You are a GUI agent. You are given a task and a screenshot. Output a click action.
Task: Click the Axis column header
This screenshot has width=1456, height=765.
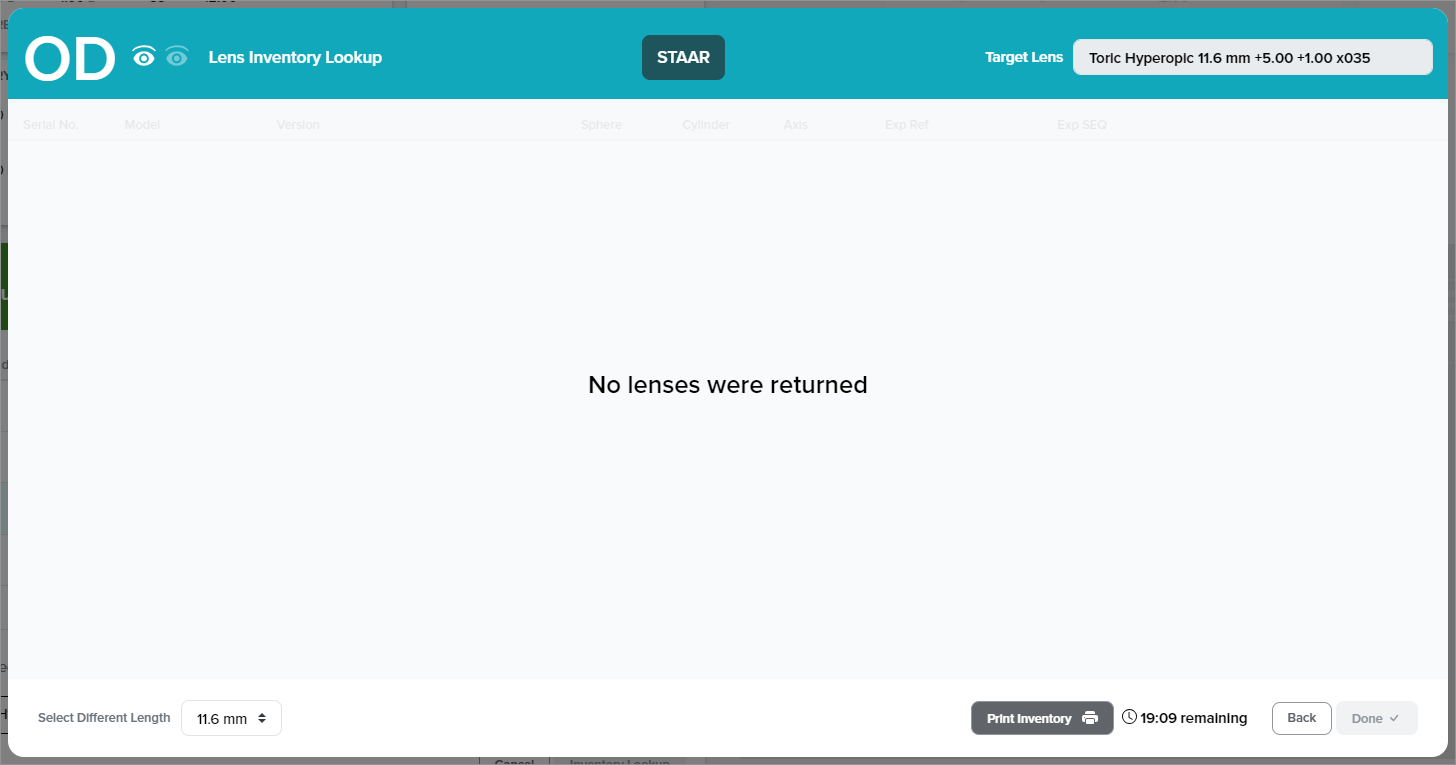(796, 125)
